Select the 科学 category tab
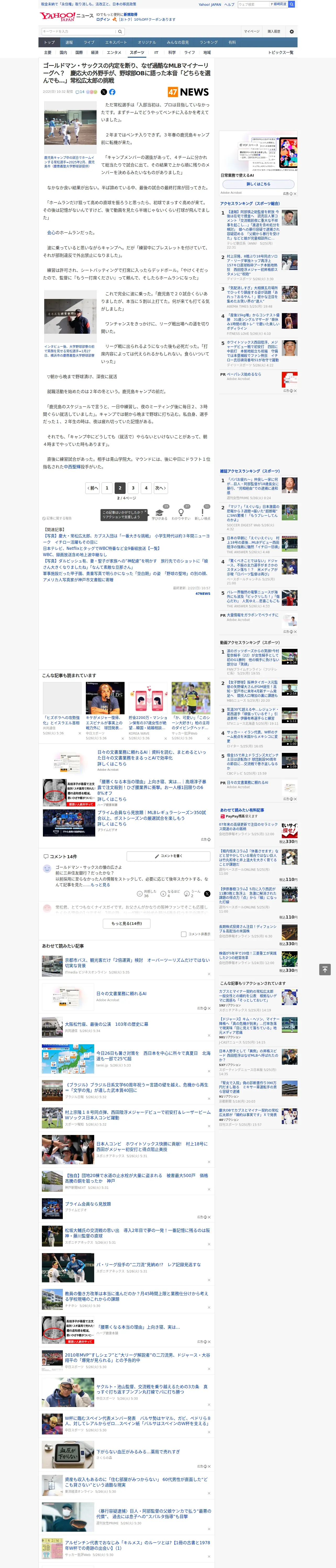 [x=172, y=52]
